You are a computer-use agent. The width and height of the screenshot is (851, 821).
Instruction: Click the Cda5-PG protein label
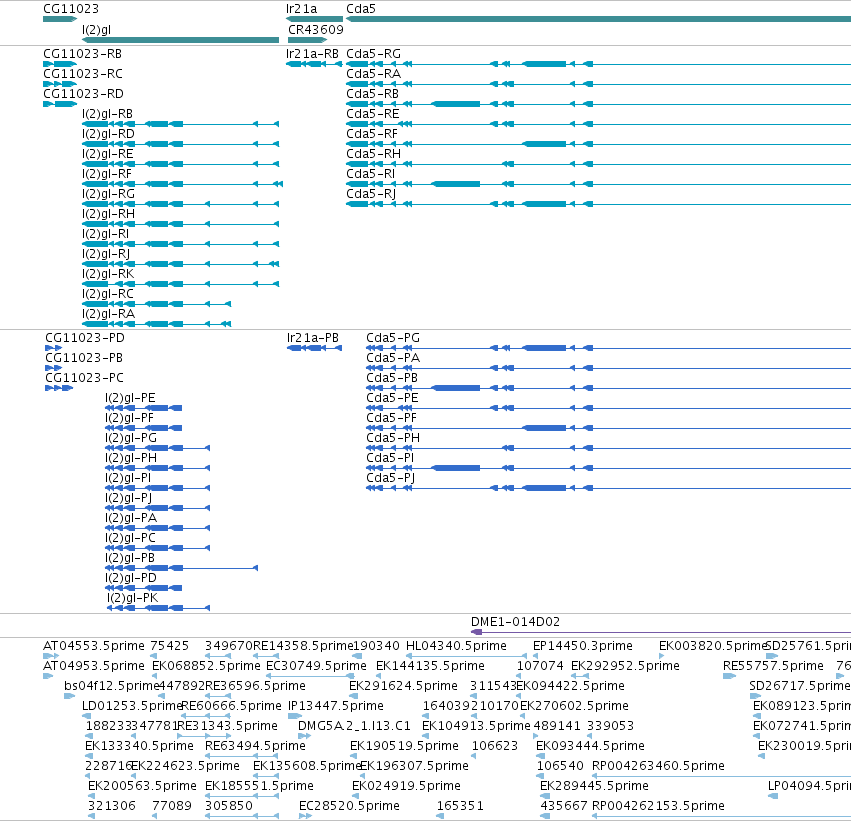(x=393, y=338)
